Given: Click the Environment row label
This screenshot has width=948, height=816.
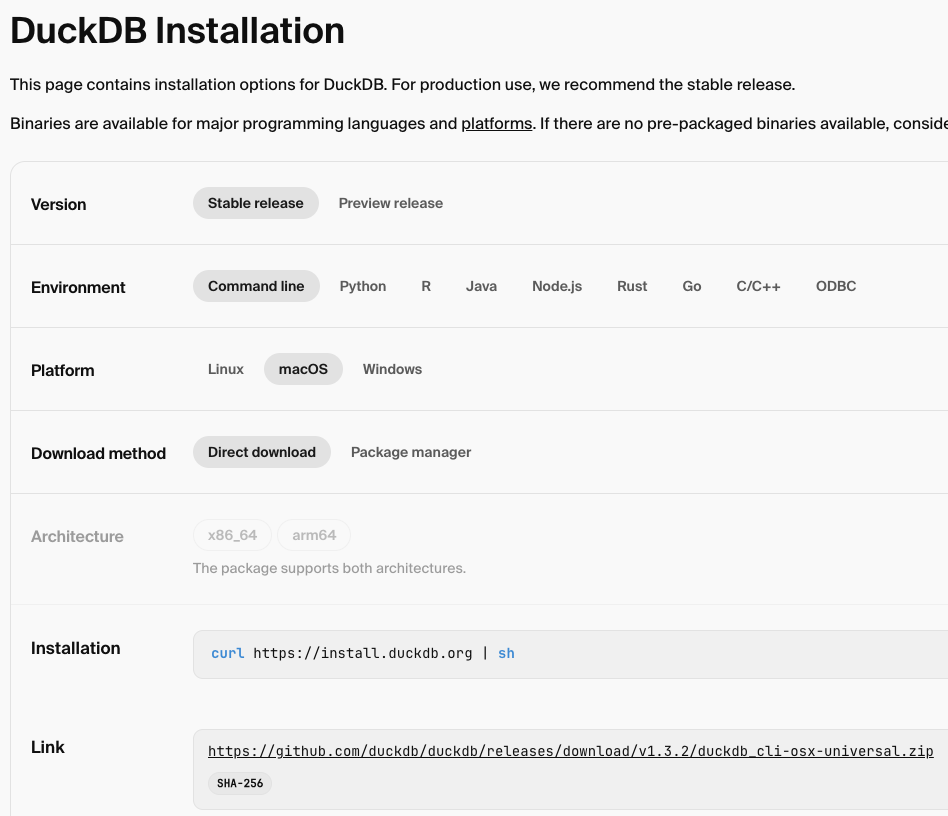Looking at the screenshot, I should (x=78, y=287).
